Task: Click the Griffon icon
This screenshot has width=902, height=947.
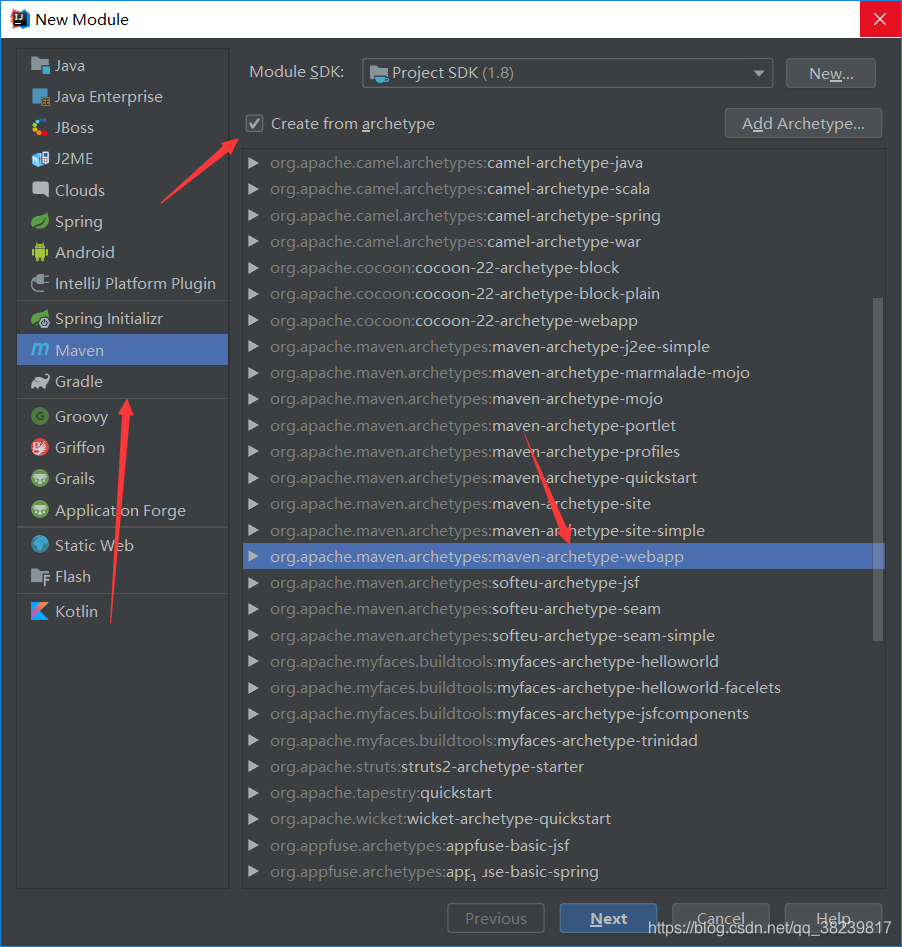Action: pos(40,448)
